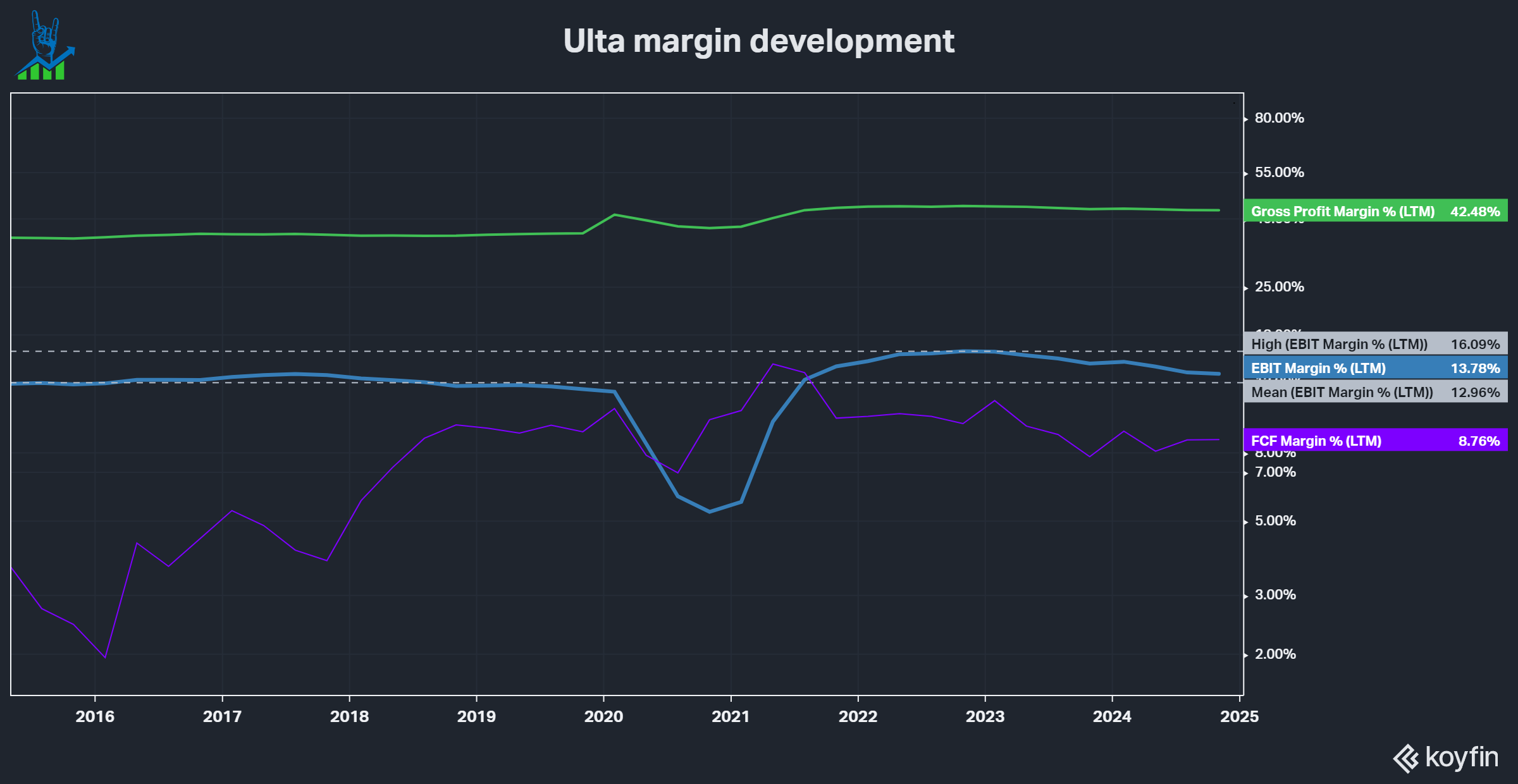Click the EBIT line's 2020-2021 trough point
Viewport: 1518px width, 784px height.
pos(709,511)
